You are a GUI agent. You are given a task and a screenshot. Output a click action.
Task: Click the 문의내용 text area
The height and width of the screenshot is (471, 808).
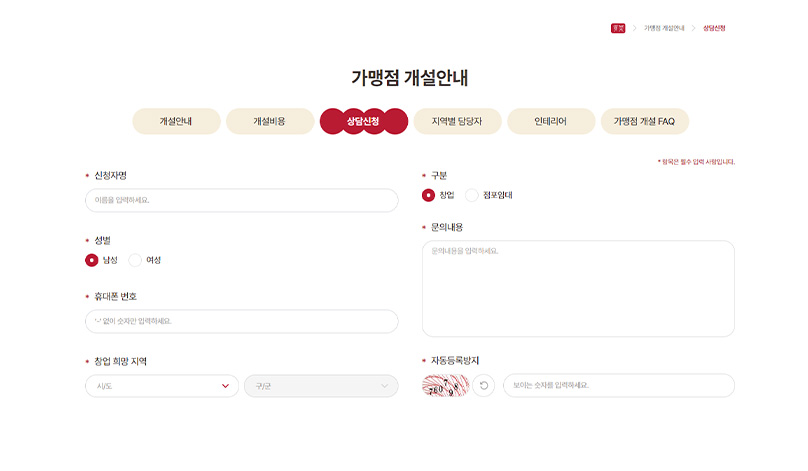[x=578, y=289]
